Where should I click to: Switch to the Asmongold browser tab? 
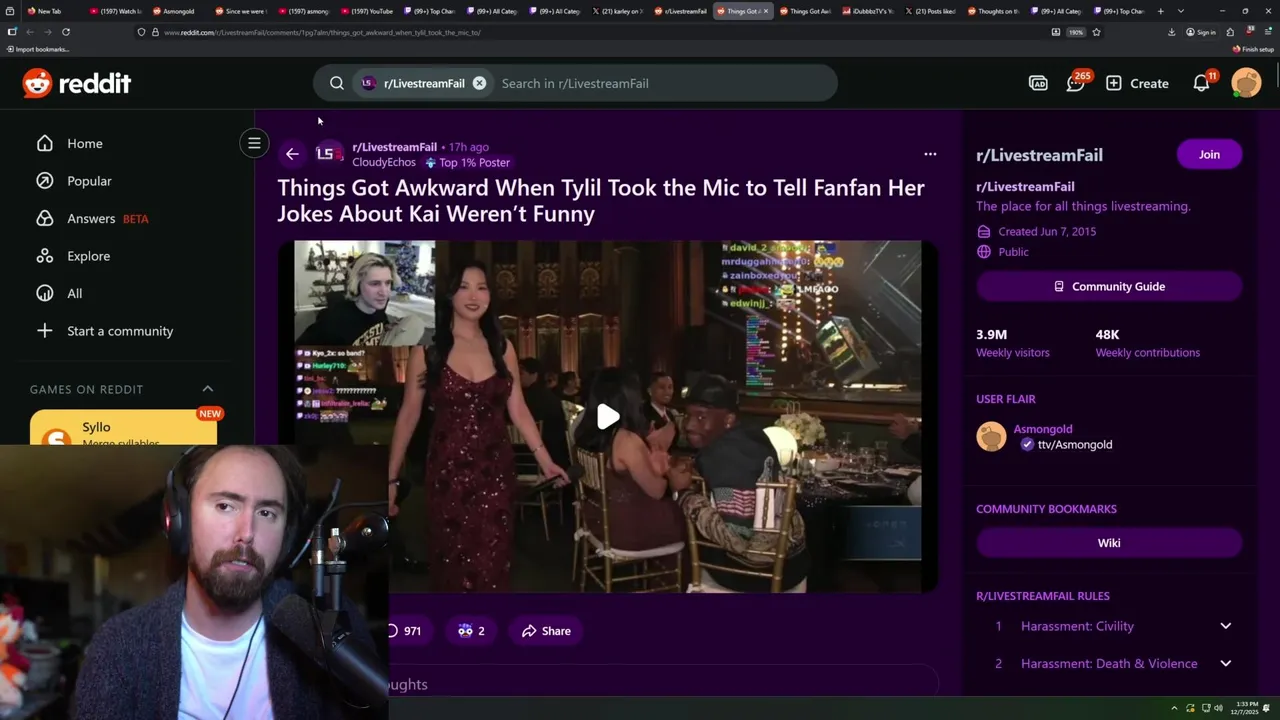click(175, 11)
